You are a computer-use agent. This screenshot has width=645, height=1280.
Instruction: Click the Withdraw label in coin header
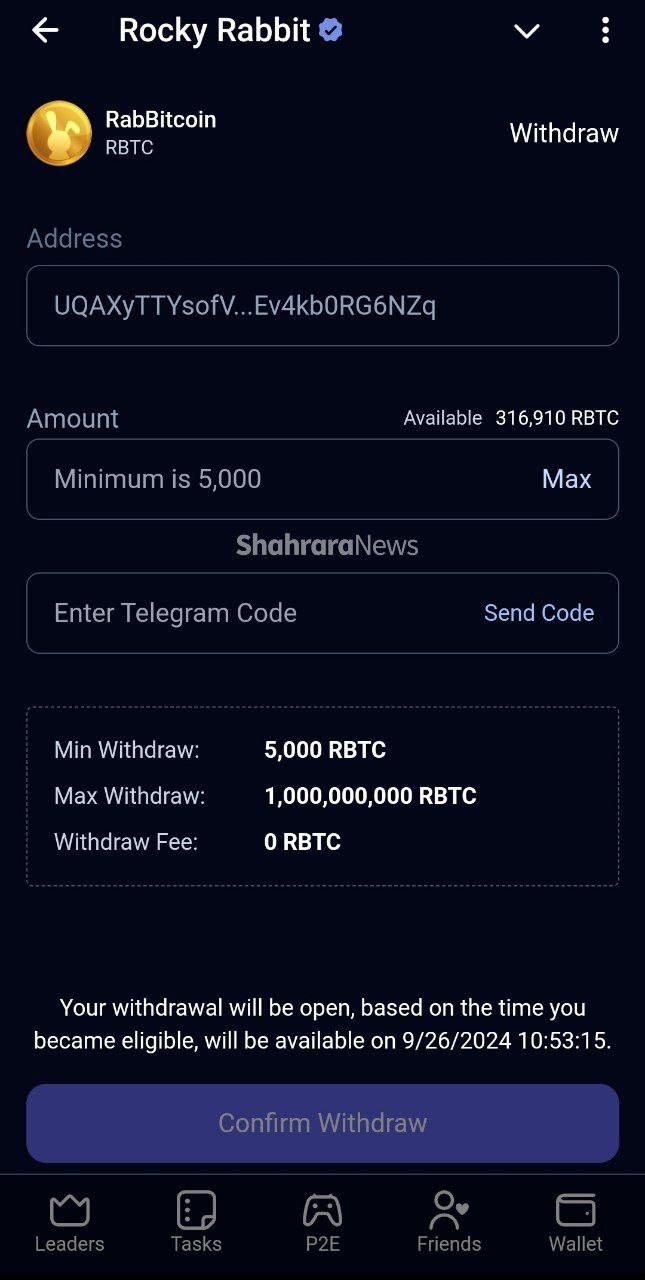coord(564,133)
